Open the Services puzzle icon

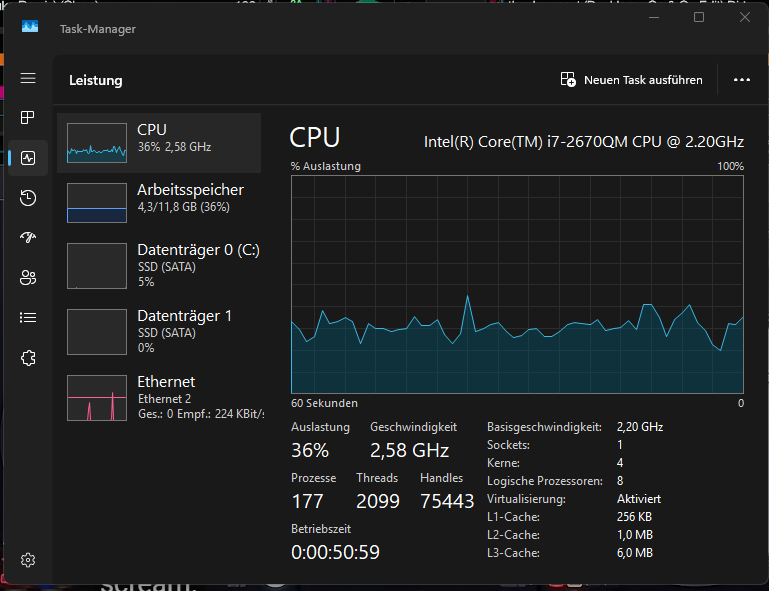[x=28, y=358]
